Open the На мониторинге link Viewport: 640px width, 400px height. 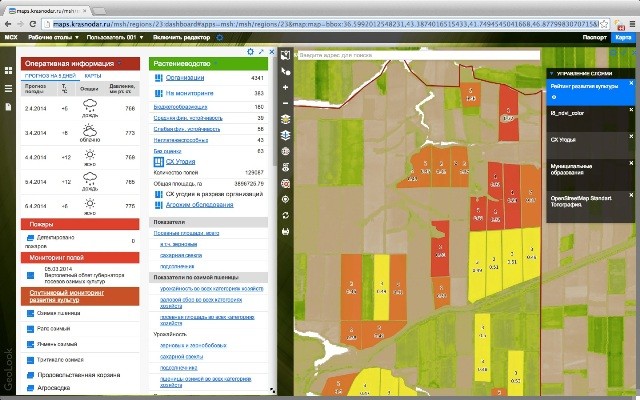(189, 93)
